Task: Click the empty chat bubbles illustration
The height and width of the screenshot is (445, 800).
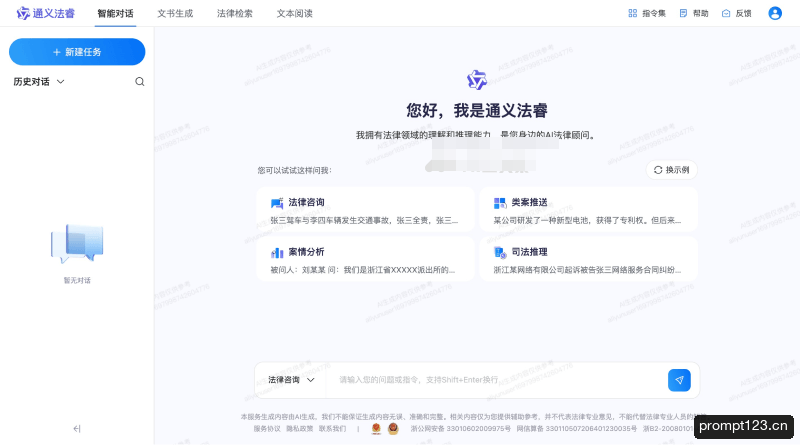Action: [77, 243]
